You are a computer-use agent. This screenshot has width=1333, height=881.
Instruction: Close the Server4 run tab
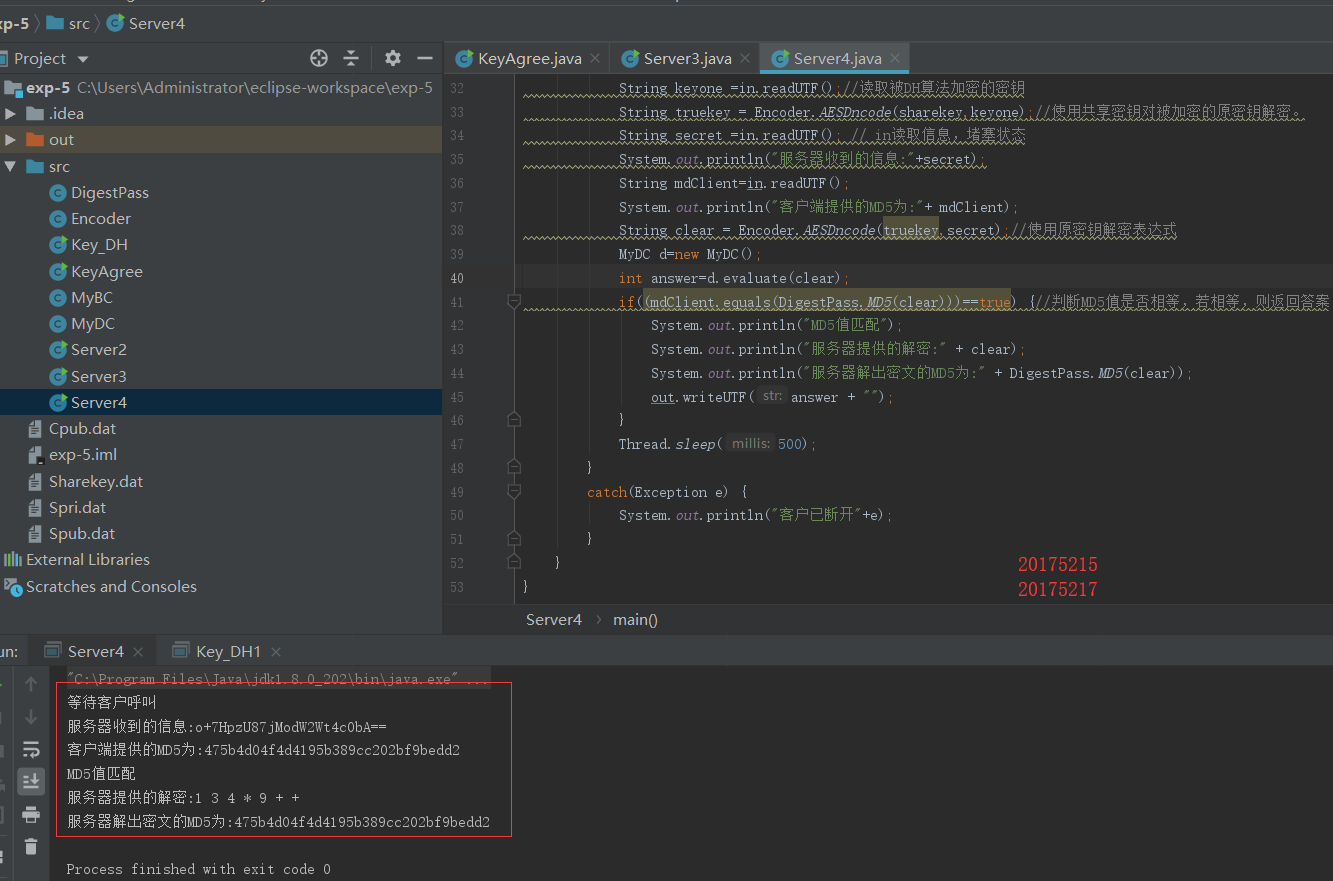pyautogui.click(x=138, y=652)
